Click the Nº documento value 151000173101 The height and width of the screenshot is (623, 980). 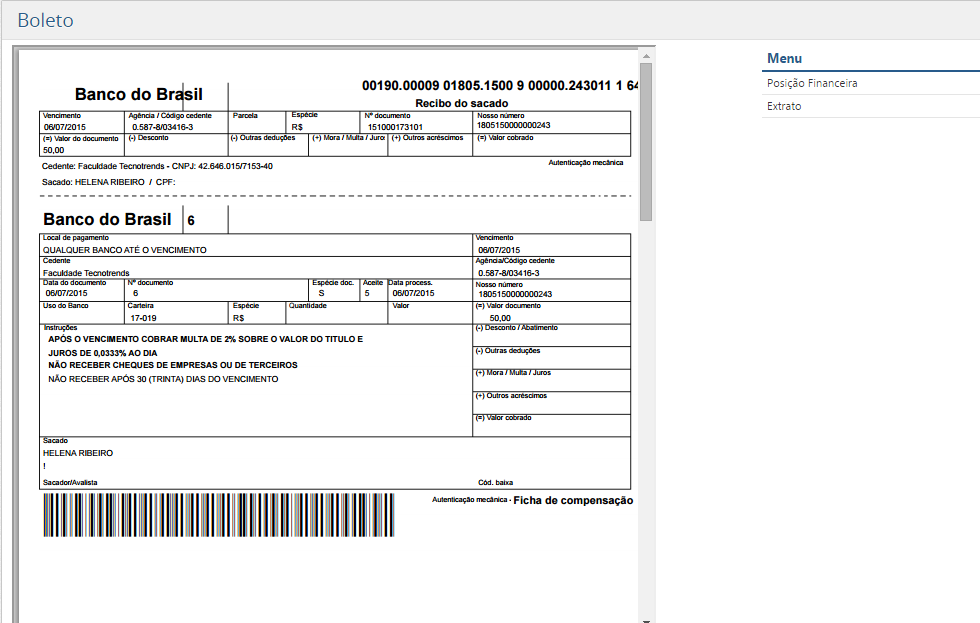395,127
